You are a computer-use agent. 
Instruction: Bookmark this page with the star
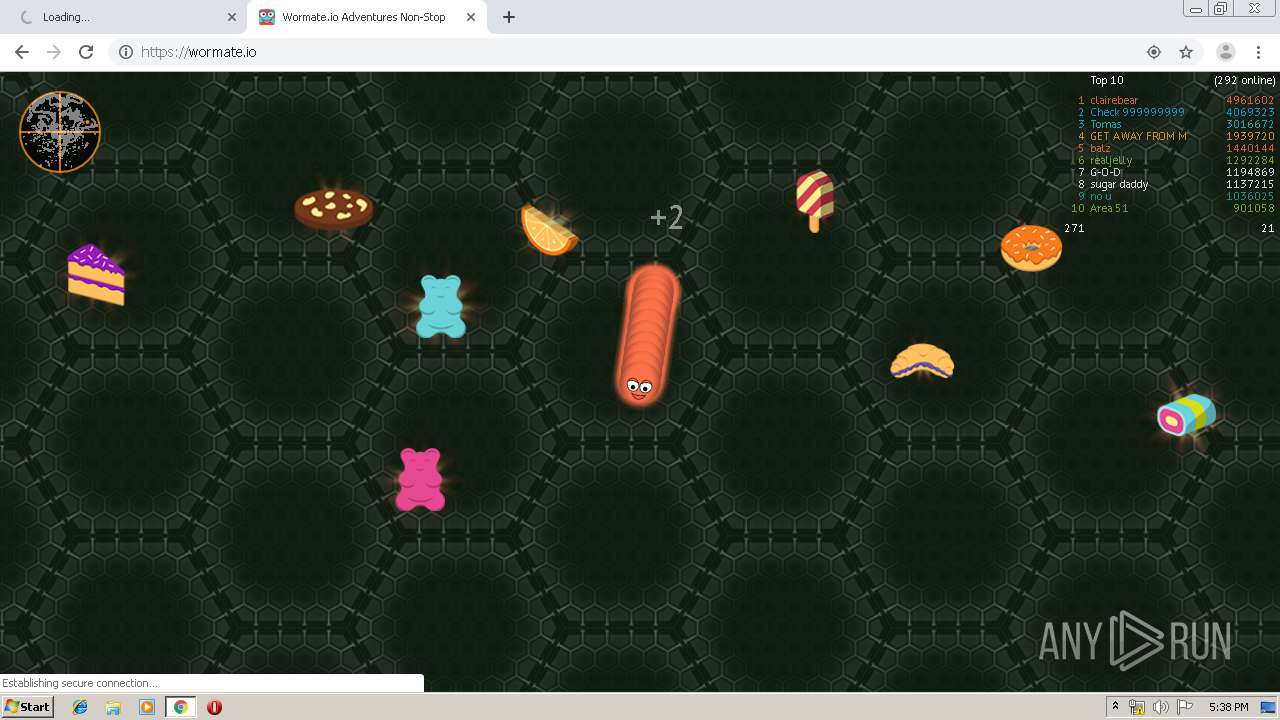pos(1186,52)
